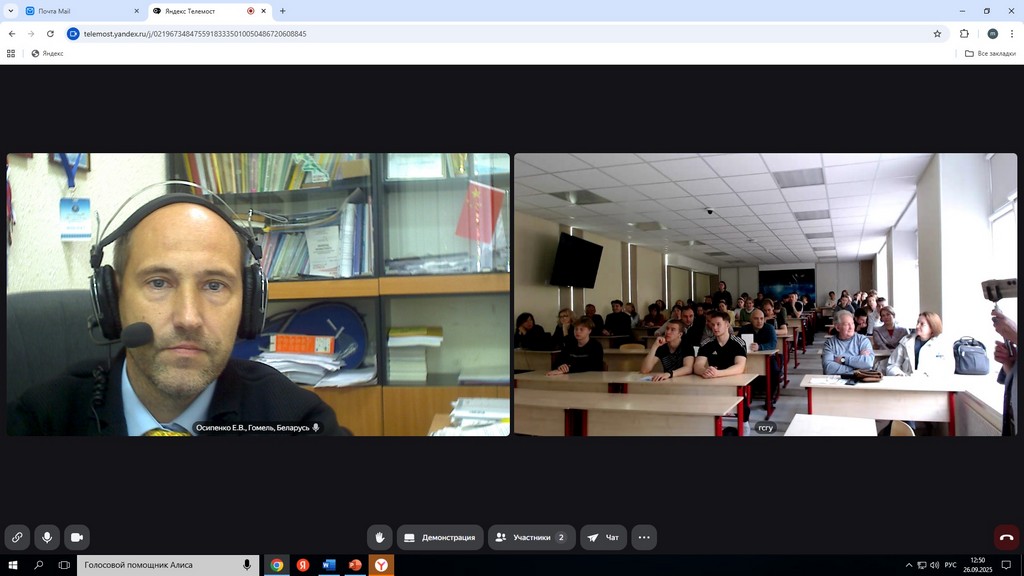Open the more options ellipsis menu
1024x576 pixels.
(644, 538)
